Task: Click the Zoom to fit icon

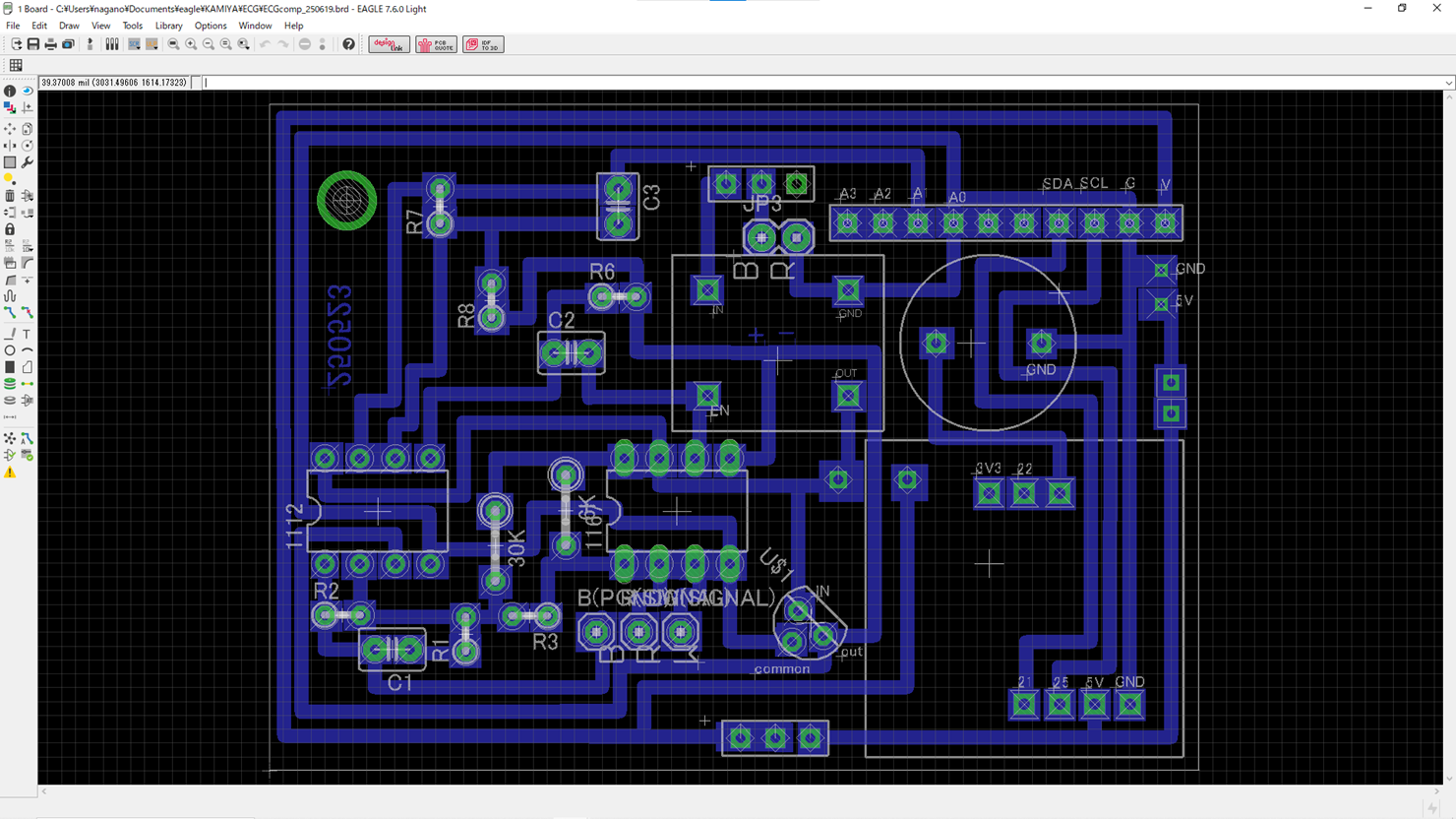Action: [x=173, y=44]
